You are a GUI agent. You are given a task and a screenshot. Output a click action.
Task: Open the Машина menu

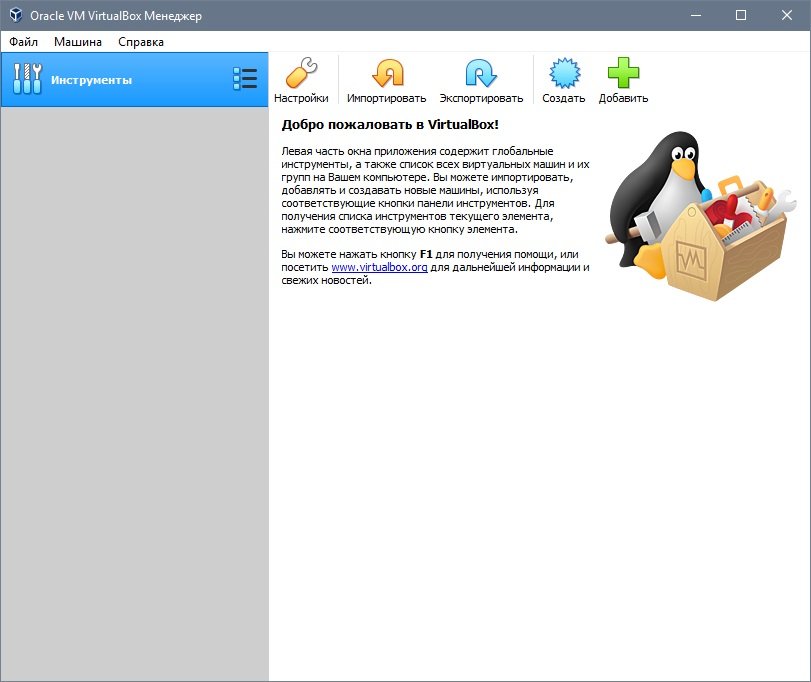click(x=78, y=42)
